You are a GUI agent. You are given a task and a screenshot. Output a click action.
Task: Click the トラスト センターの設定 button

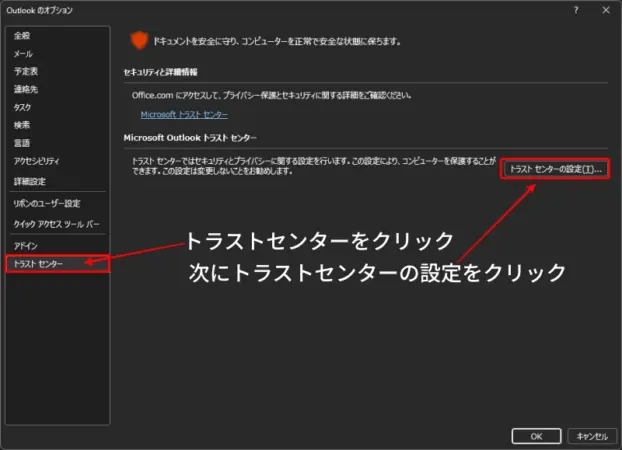(555, 169)
